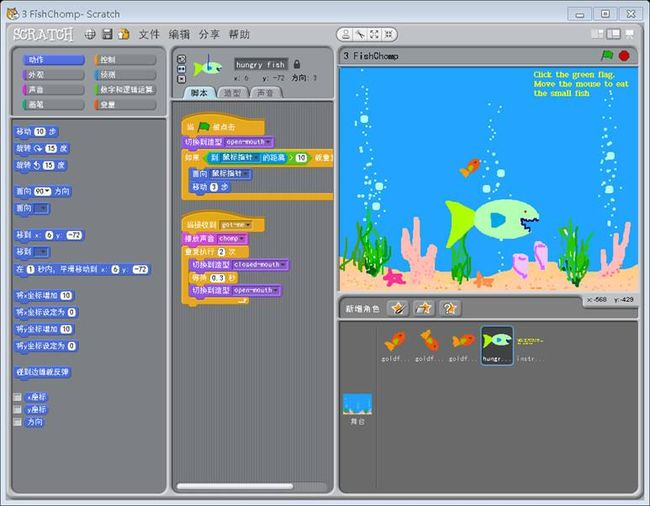Select the instructions text sprite thumbnail
The height and width of the screenshot is (506, 650).
click(530, 346)
